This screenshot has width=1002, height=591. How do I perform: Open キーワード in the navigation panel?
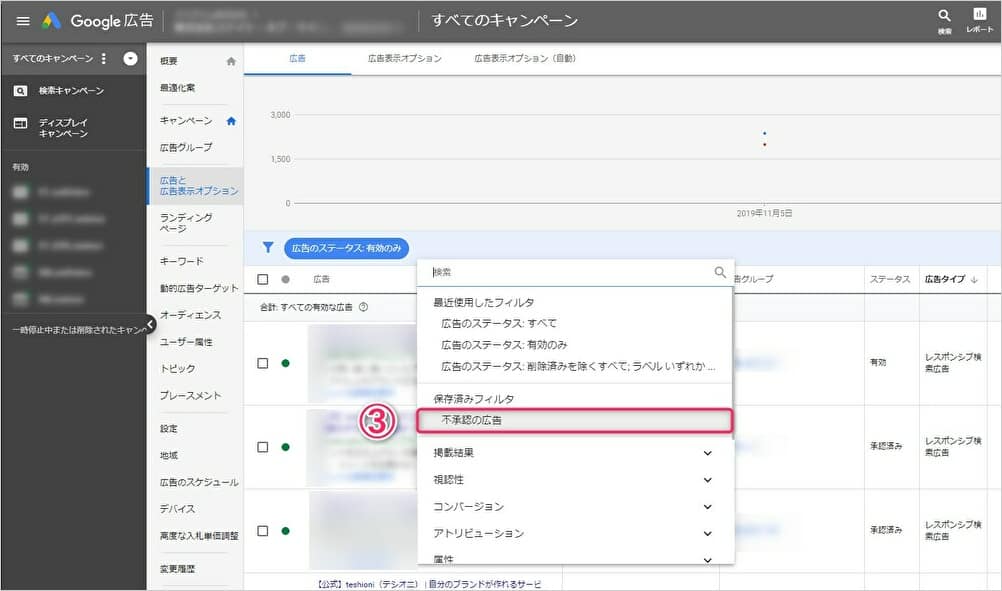[x=181, y=261]
